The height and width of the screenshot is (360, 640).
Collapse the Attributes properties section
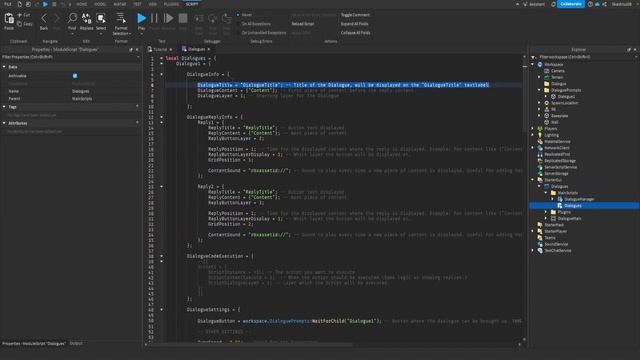pos(4,123)
